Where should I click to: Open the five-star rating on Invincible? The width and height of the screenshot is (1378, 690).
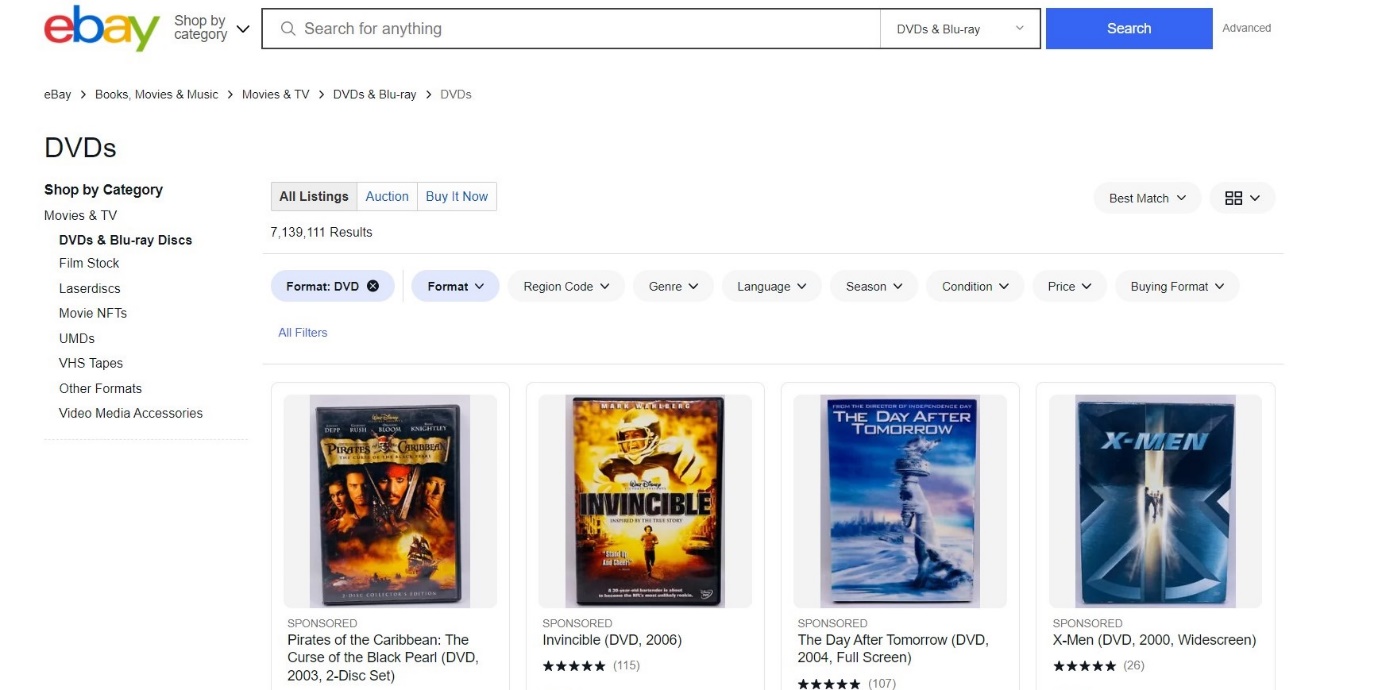tap(574, 666)
